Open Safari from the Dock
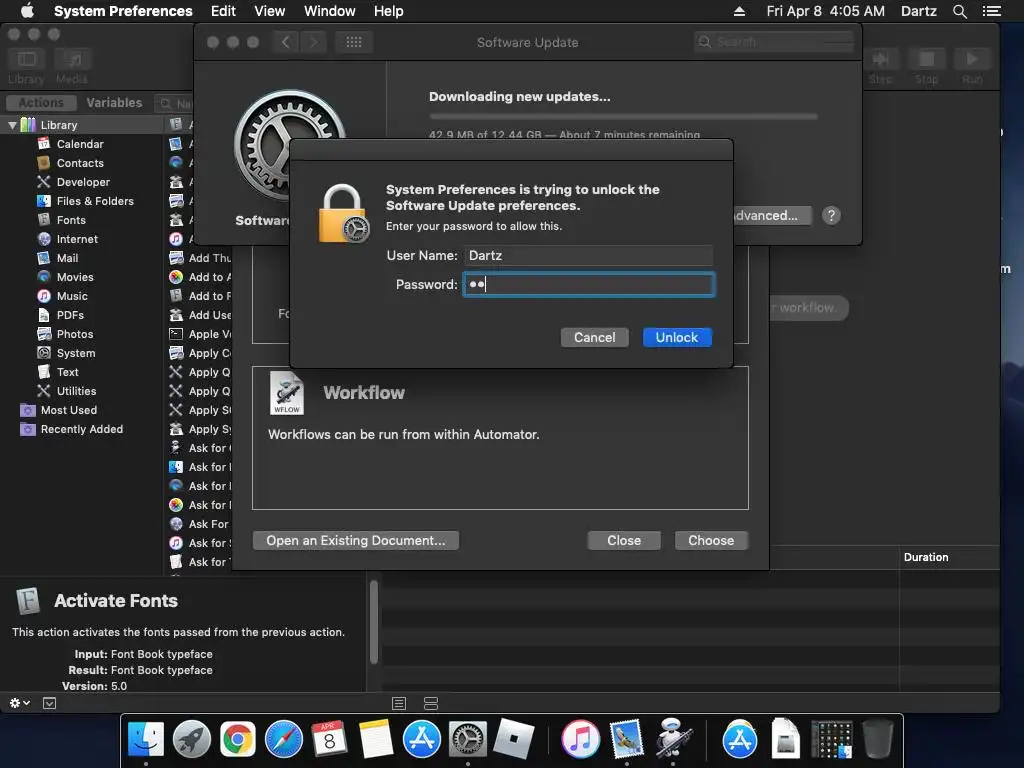The height and width of the screenshot is (768, 1024). click(x=283, y=739)
